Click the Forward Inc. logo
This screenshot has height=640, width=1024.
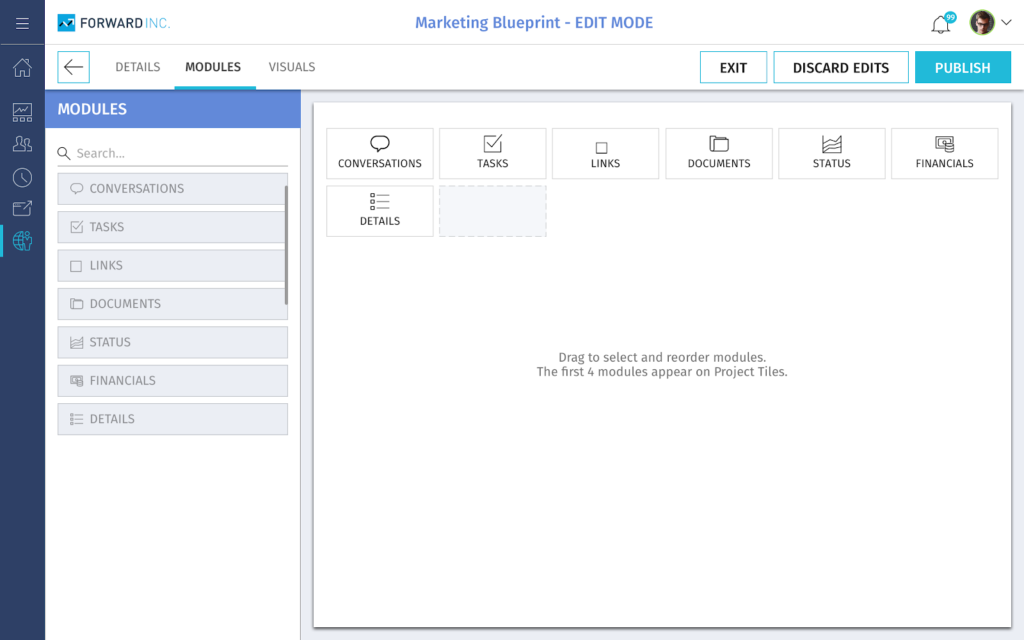114,23
